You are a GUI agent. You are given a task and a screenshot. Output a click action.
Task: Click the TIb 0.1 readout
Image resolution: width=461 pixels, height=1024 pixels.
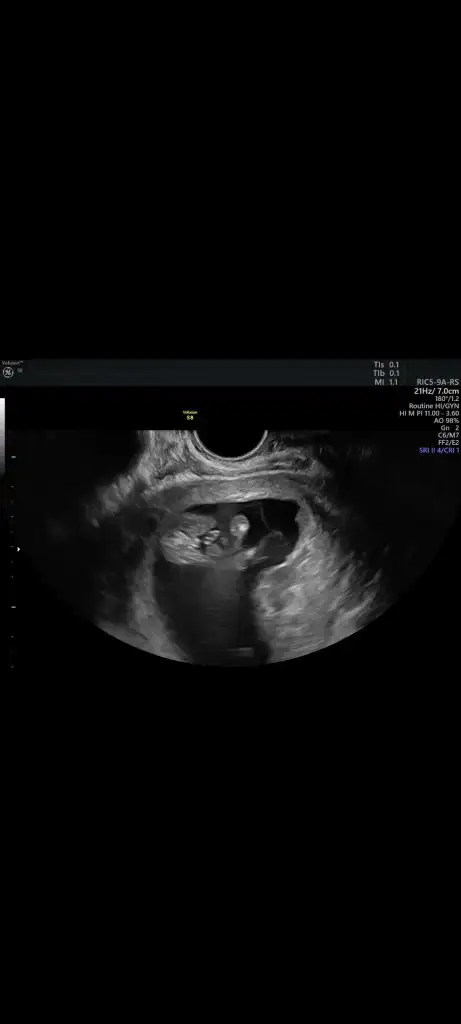386,374
